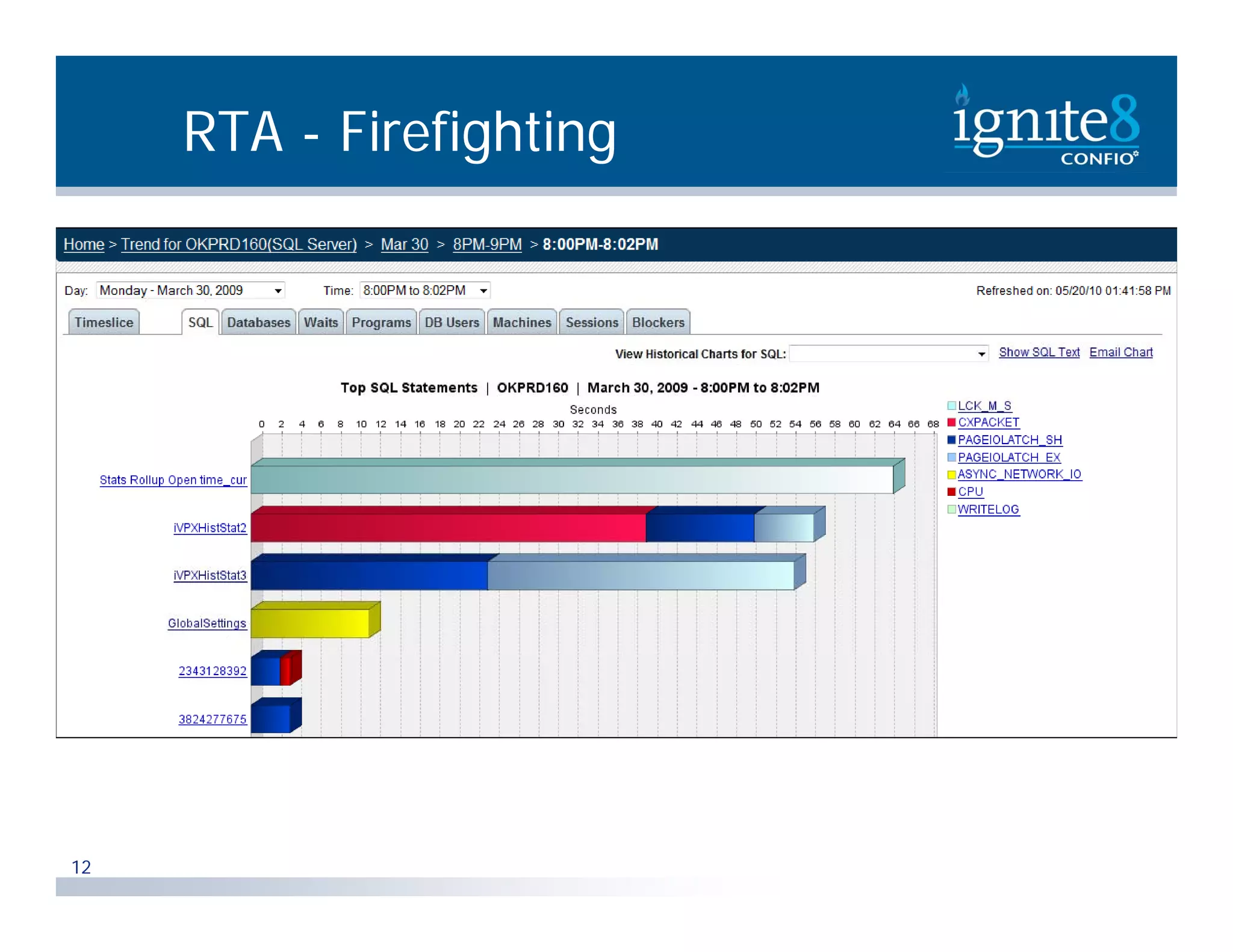The width and height of the screenshot is (1233, 952).
Task: Click the Email Chart link
Action: [1120, 353]
